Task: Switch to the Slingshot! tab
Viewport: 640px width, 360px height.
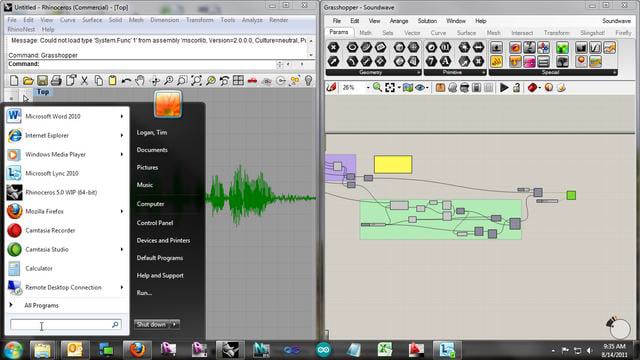Action: coord(592,33)
